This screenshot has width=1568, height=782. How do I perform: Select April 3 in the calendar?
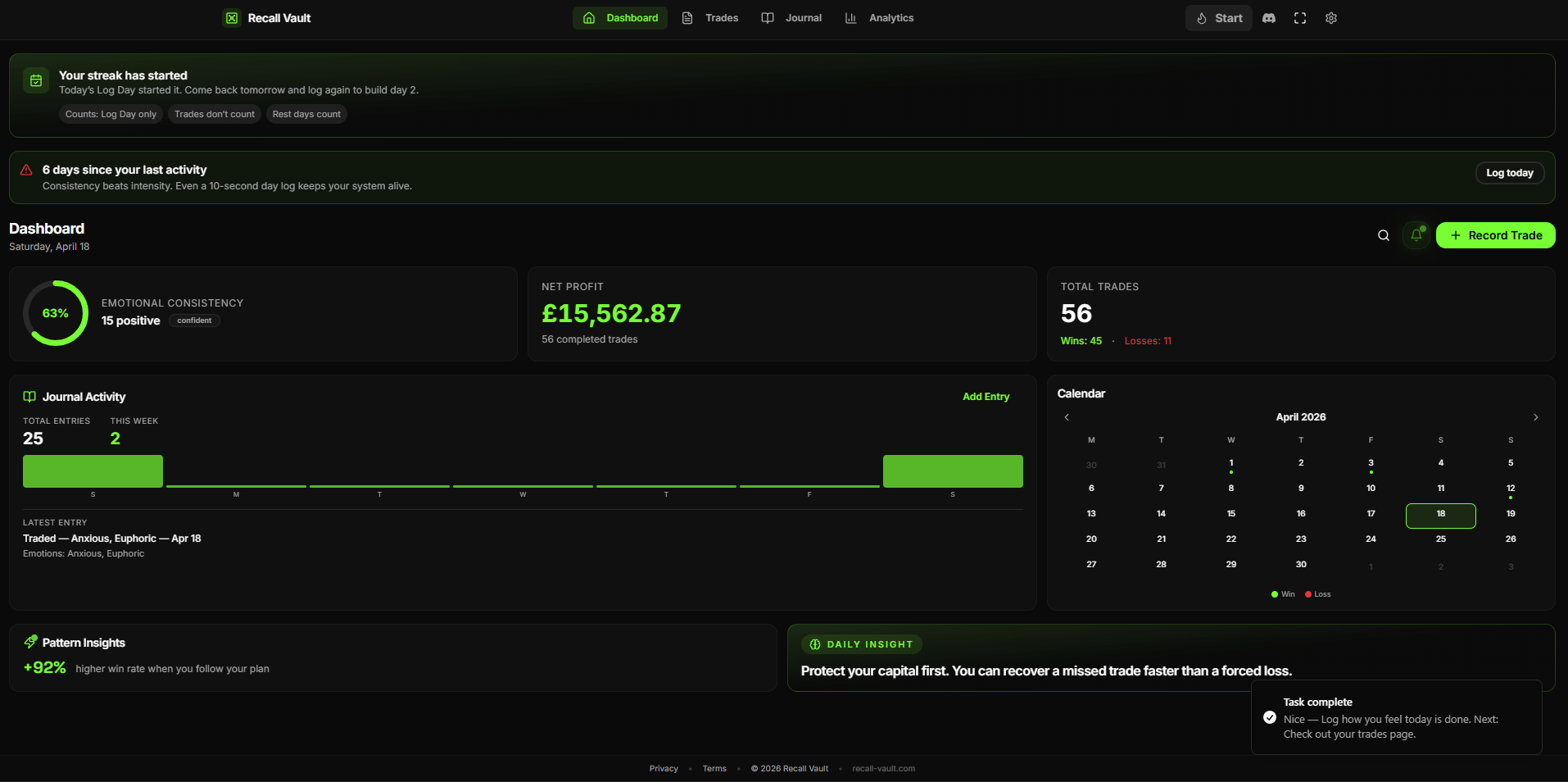tap(1371, 465)
